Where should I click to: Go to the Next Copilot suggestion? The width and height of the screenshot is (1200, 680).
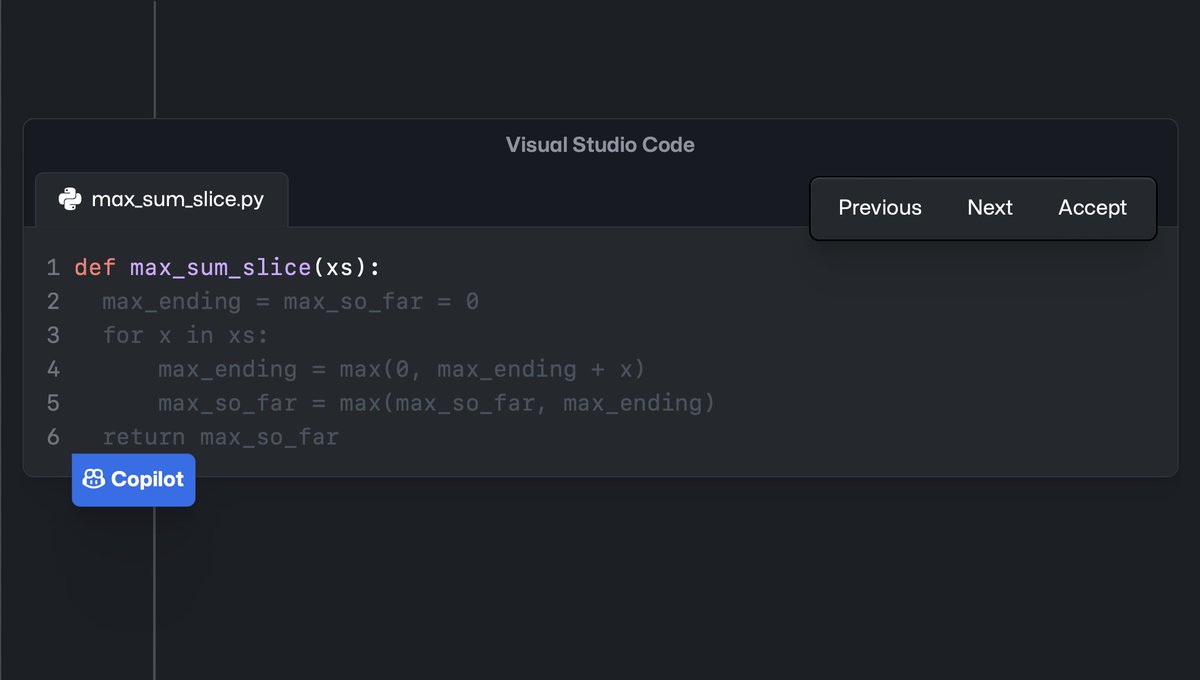(990, 208)
